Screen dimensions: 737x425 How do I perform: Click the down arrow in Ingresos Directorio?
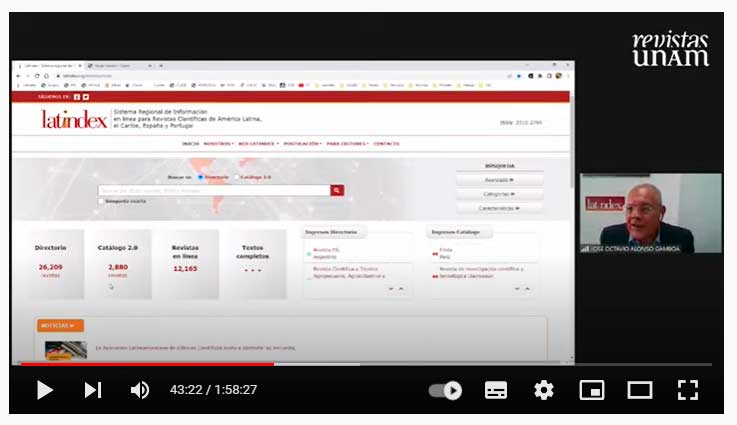click(391, 289)
